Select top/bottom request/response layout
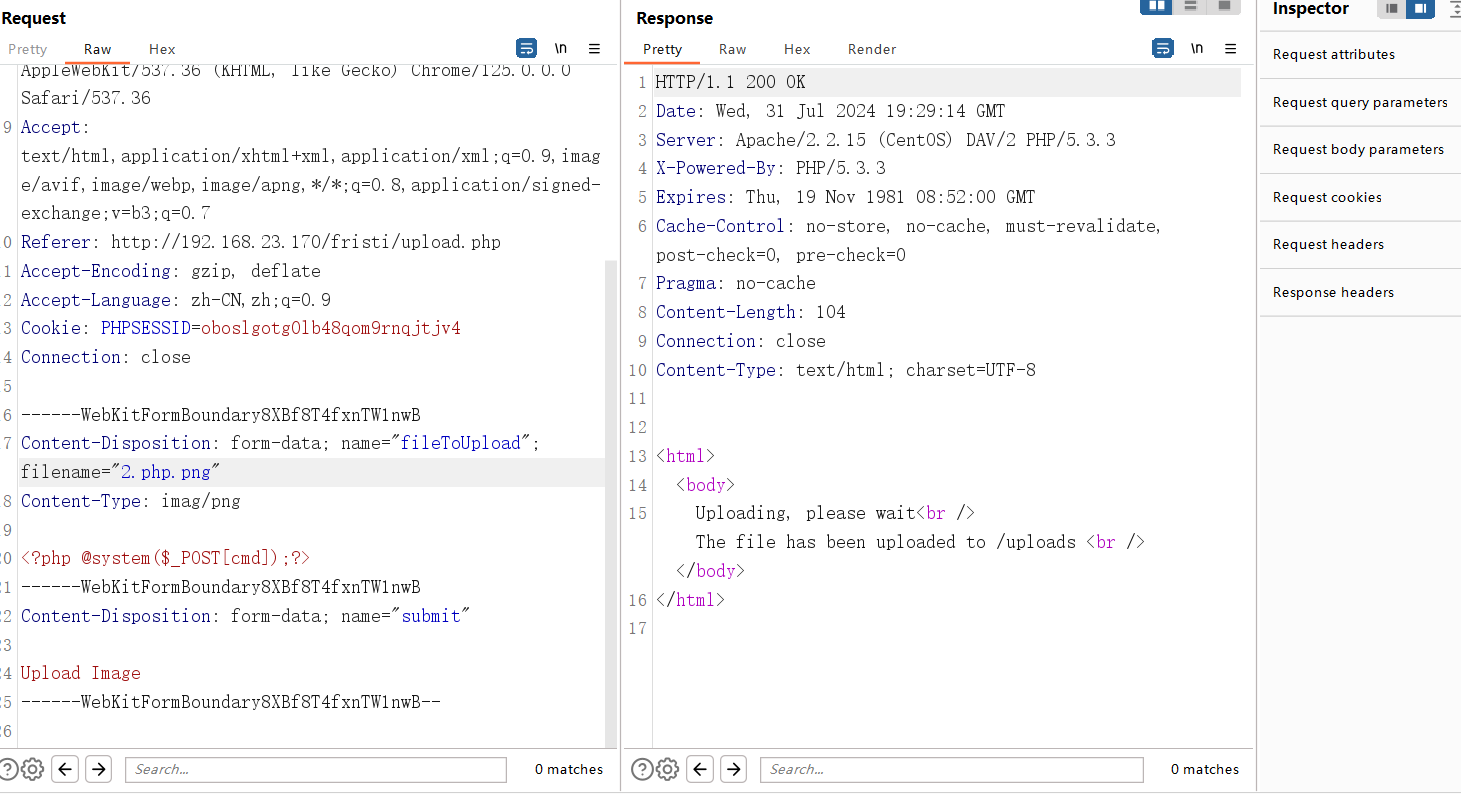Viewport: 1461px width, 794px height. [x=1190, y=6]
